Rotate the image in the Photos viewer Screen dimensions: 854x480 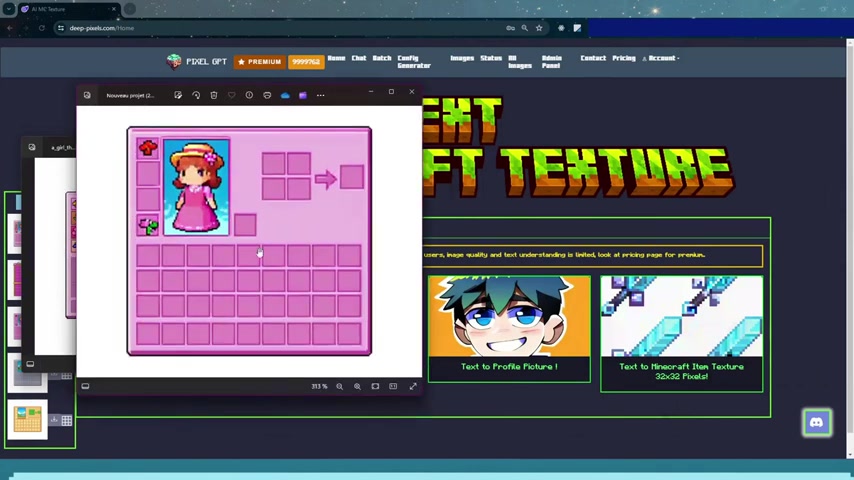(x=196, y=95)
